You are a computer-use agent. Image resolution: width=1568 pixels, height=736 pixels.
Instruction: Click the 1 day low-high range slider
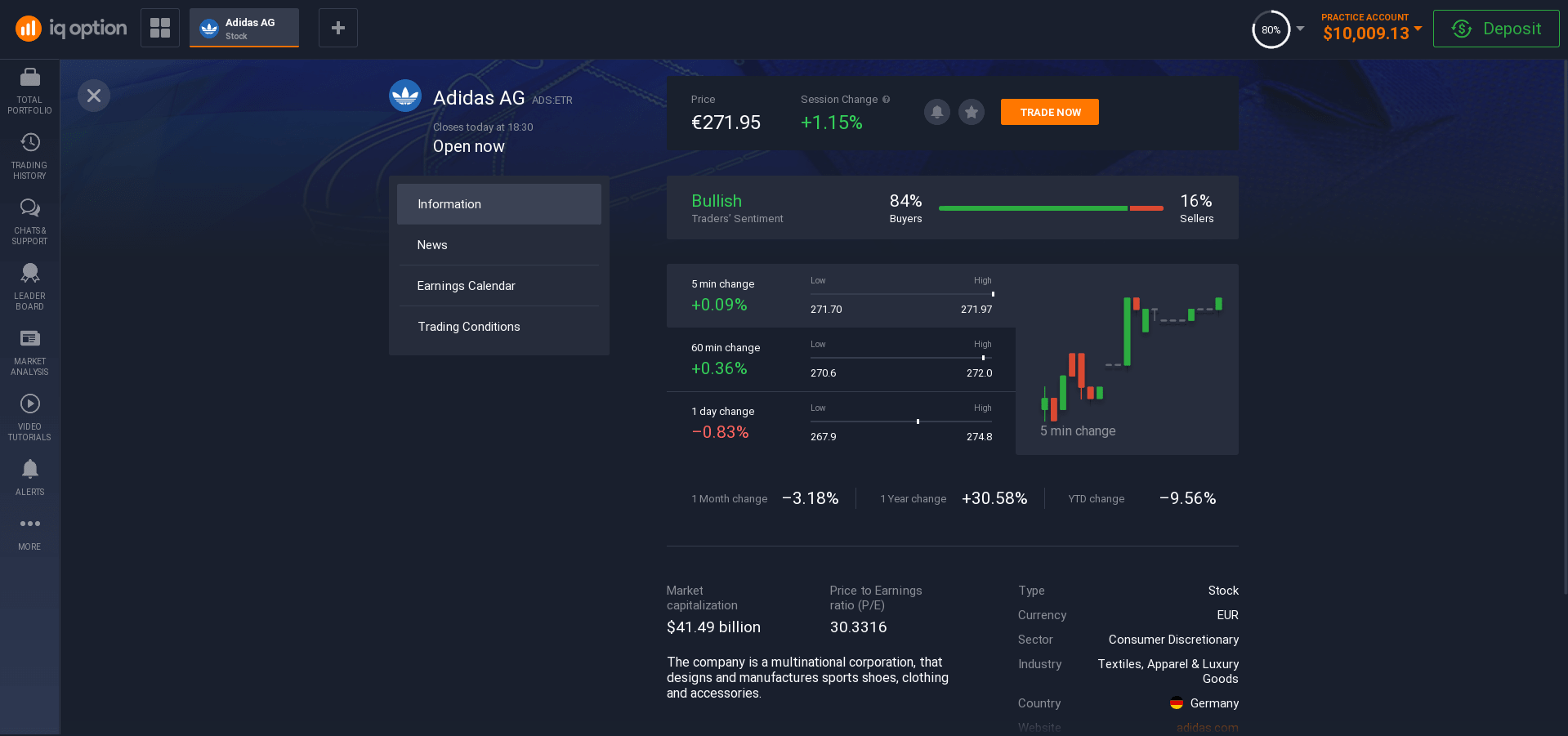coord(902,422)
